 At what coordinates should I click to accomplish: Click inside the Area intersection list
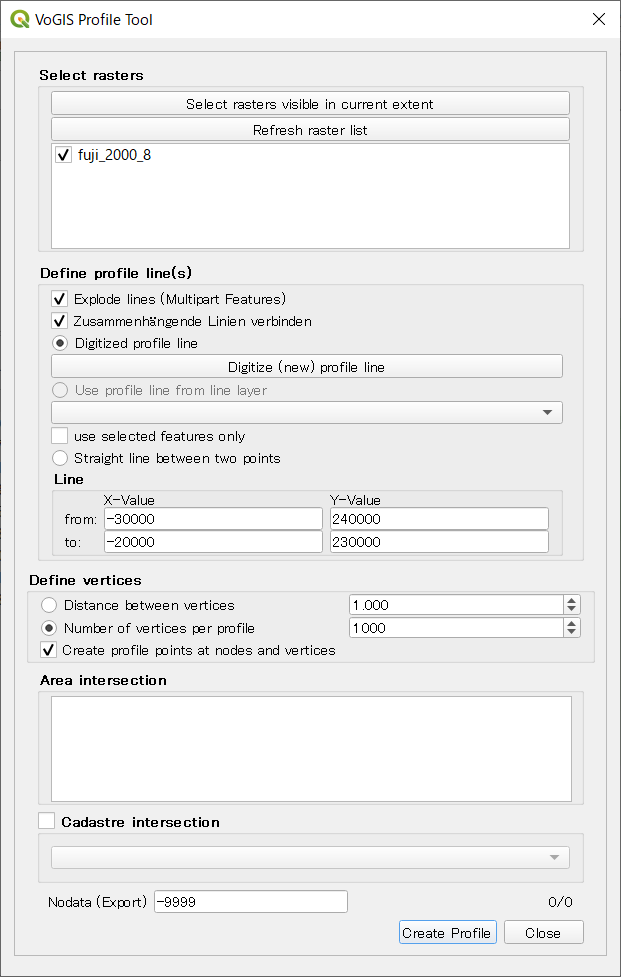tap(311, 748)
